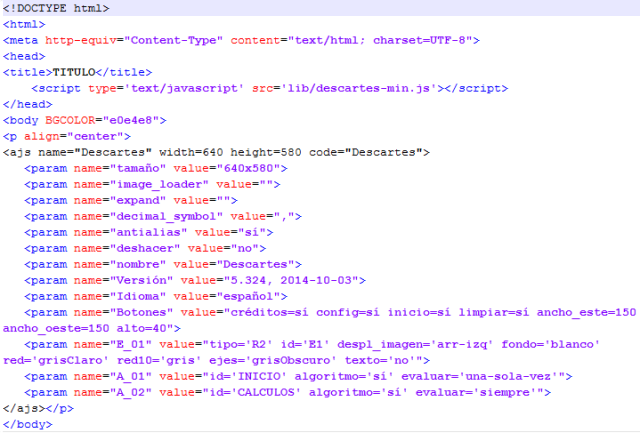The image size is (640, 433).
Task: Click width=640 in the ajs tag
Action: tap(191, 152)
